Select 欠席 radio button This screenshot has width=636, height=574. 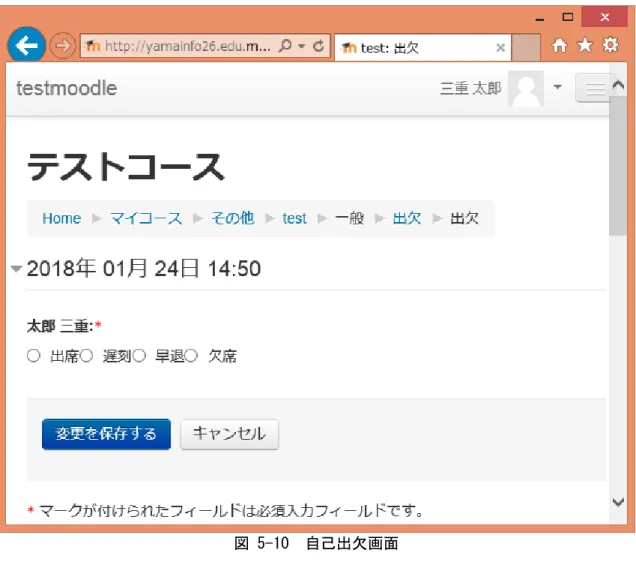coord(191,356)
